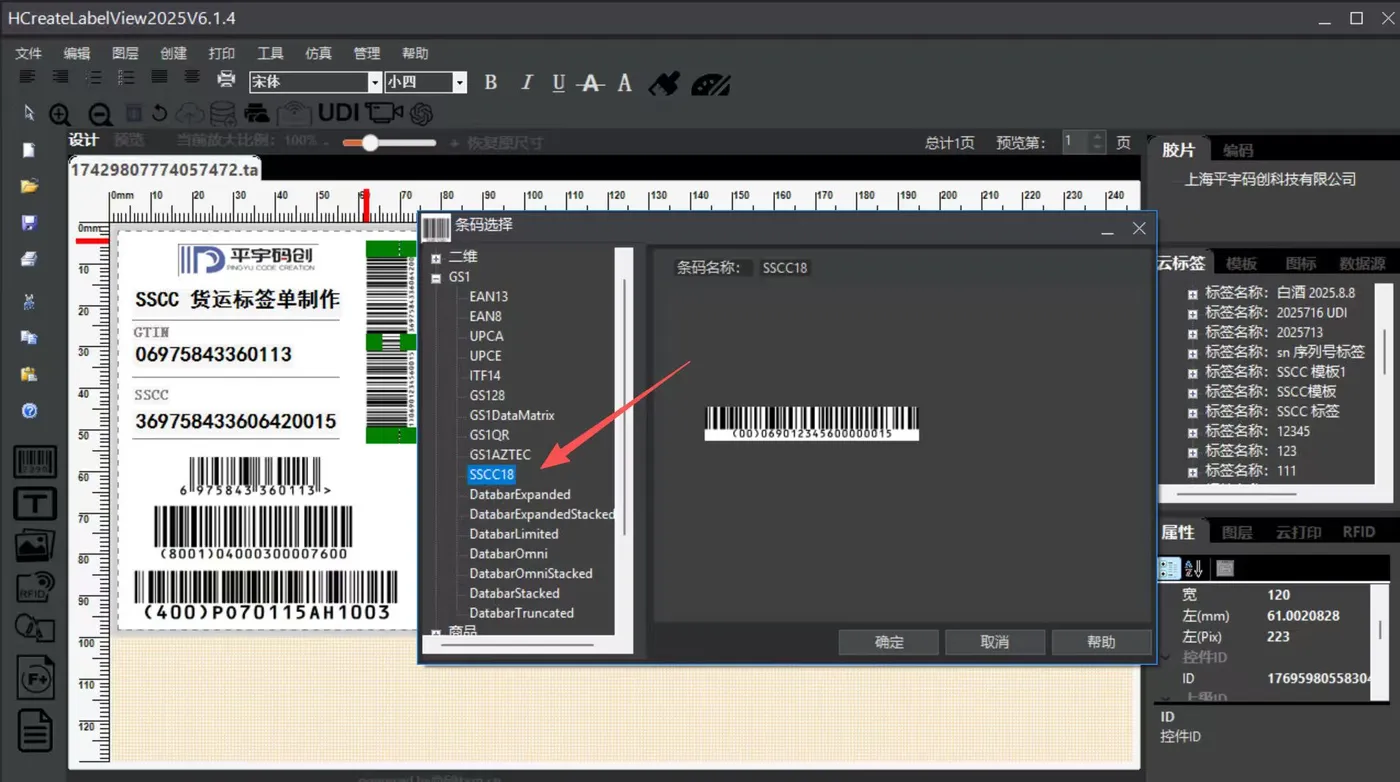This screenshot has width=1400, height=782.
Task: Adjust the zoom ratio slider handle
Action: tap(370, 143)
